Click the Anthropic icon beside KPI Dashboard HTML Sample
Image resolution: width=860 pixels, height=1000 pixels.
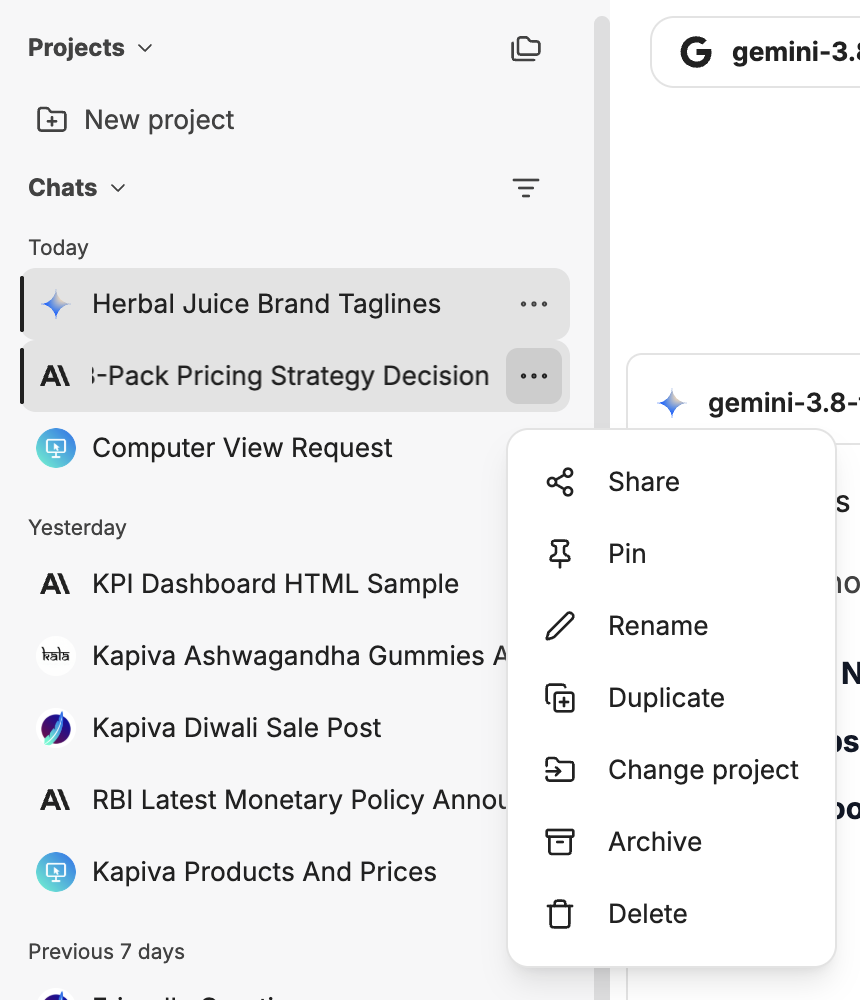click(56, 584)
